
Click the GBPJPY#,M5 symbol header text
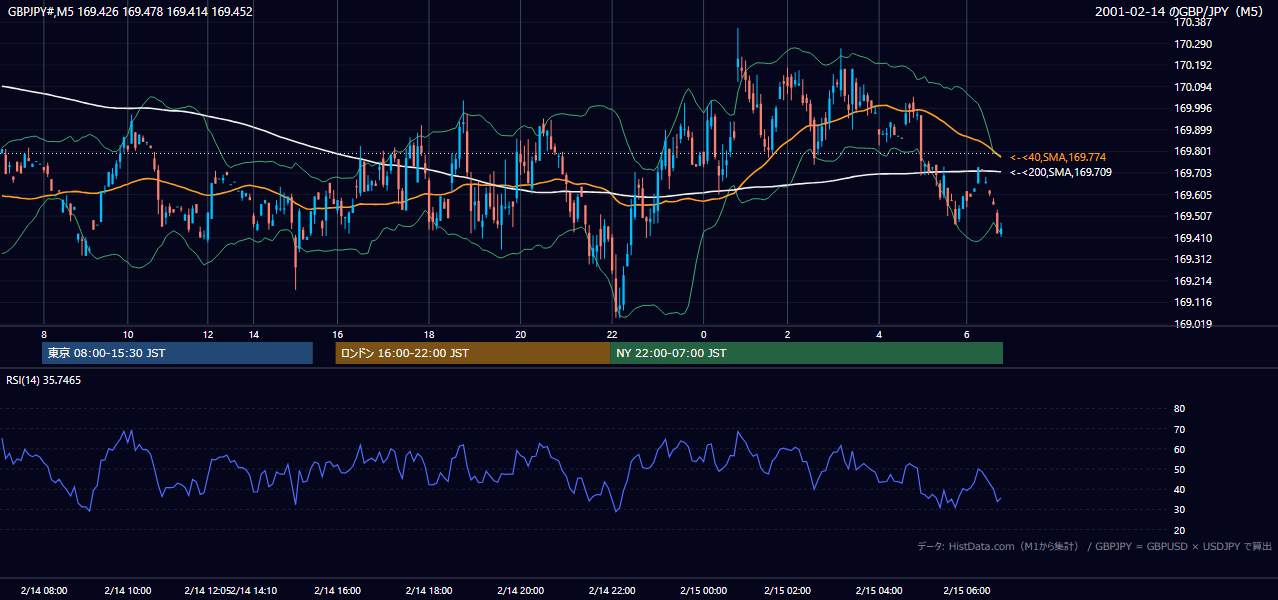click(130, 12)
